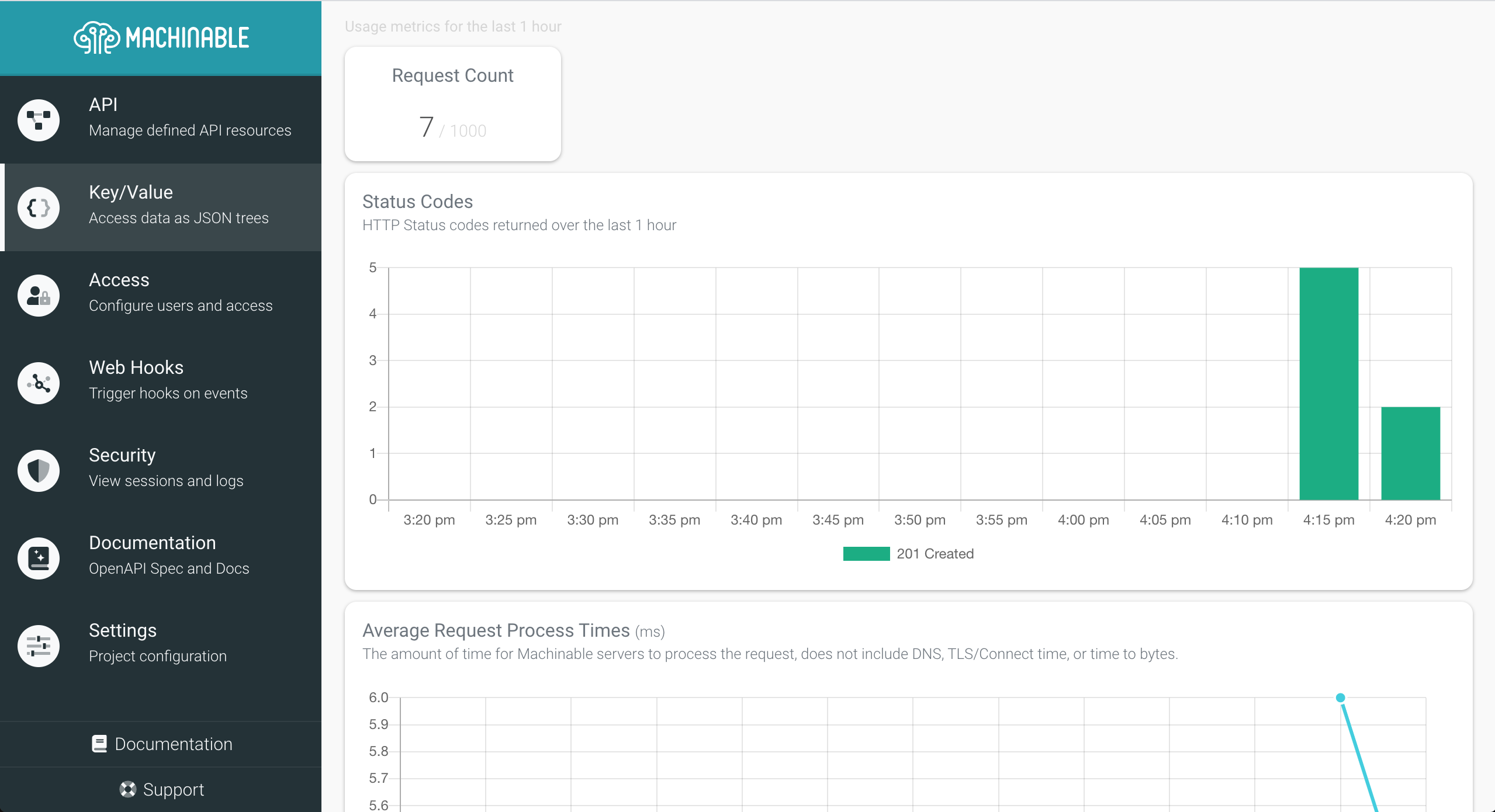Click the Security shield icon
The height and width of the screenshot is (812, 1495).
[39, 471]
